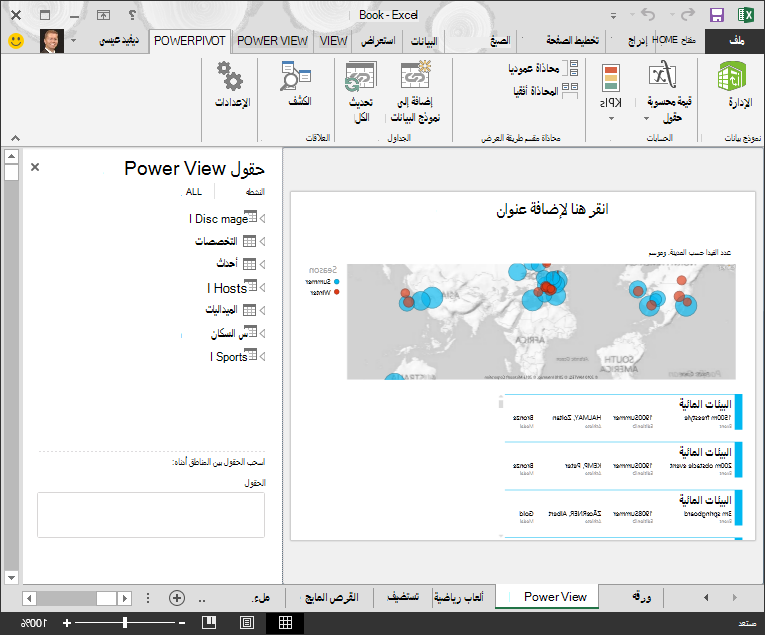Open the Manage (الإدارة) data model icon
Viewport: 765px width, 635px height.
point(733,76)
